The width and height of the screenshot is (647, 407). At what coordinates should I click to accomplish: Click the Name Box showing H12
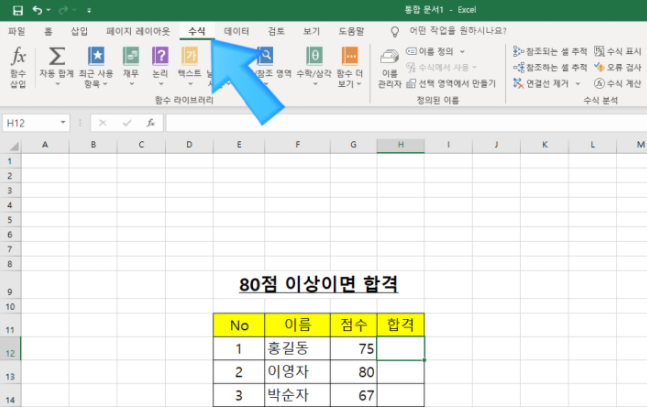(x=31, y=123)
